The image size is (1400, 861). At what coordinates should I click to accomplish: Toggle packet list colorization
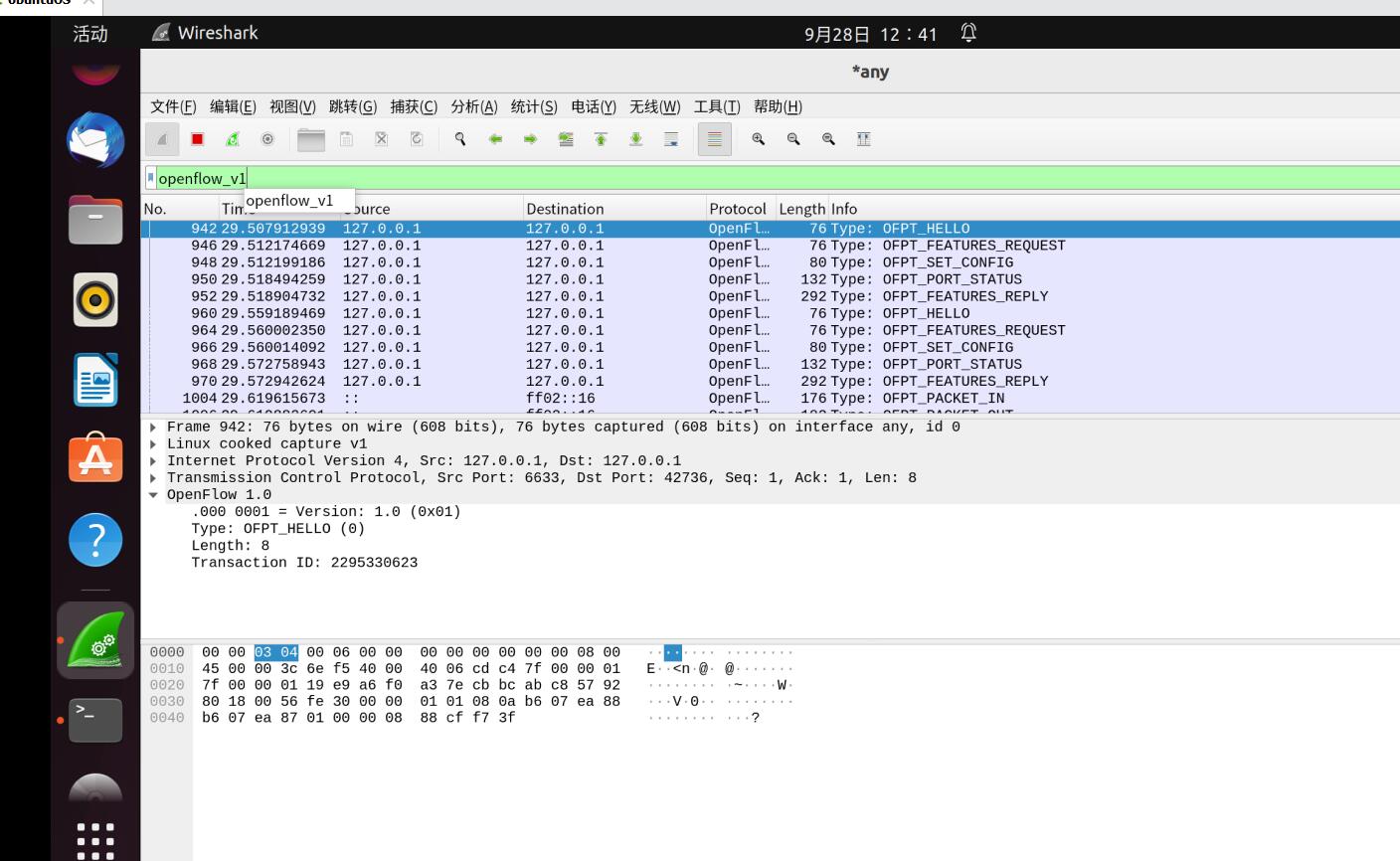tap(714, 139)
